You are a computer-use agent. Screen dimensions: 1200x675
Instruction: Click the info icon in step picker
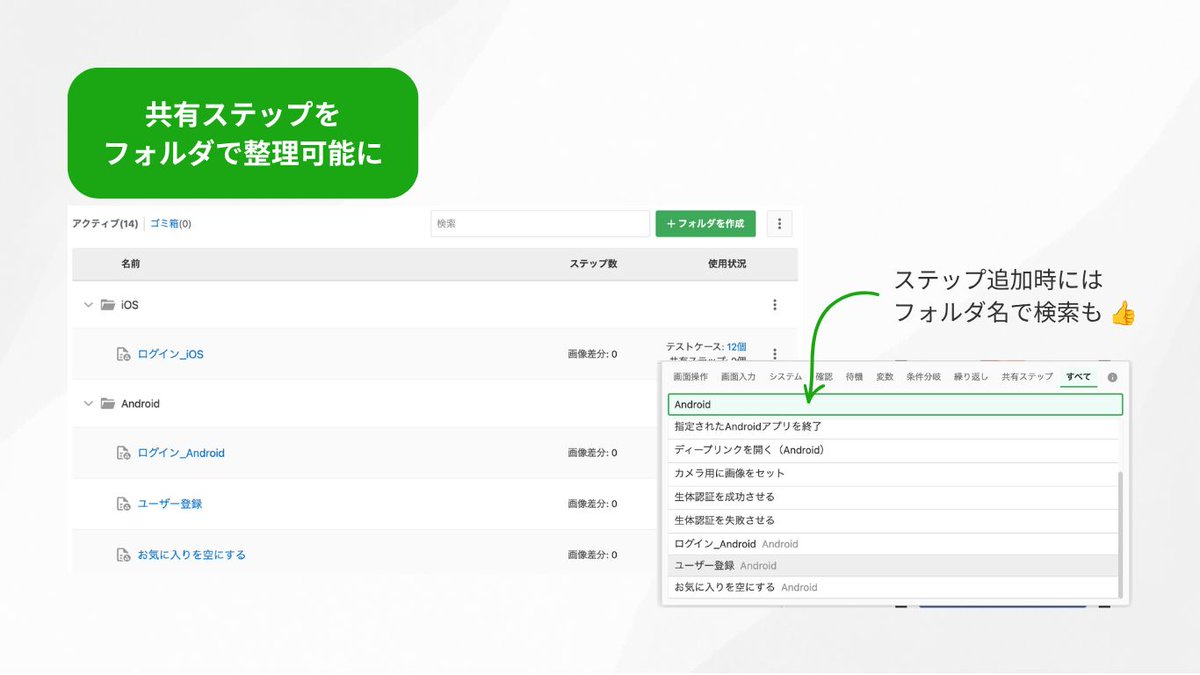[1112, 377]
